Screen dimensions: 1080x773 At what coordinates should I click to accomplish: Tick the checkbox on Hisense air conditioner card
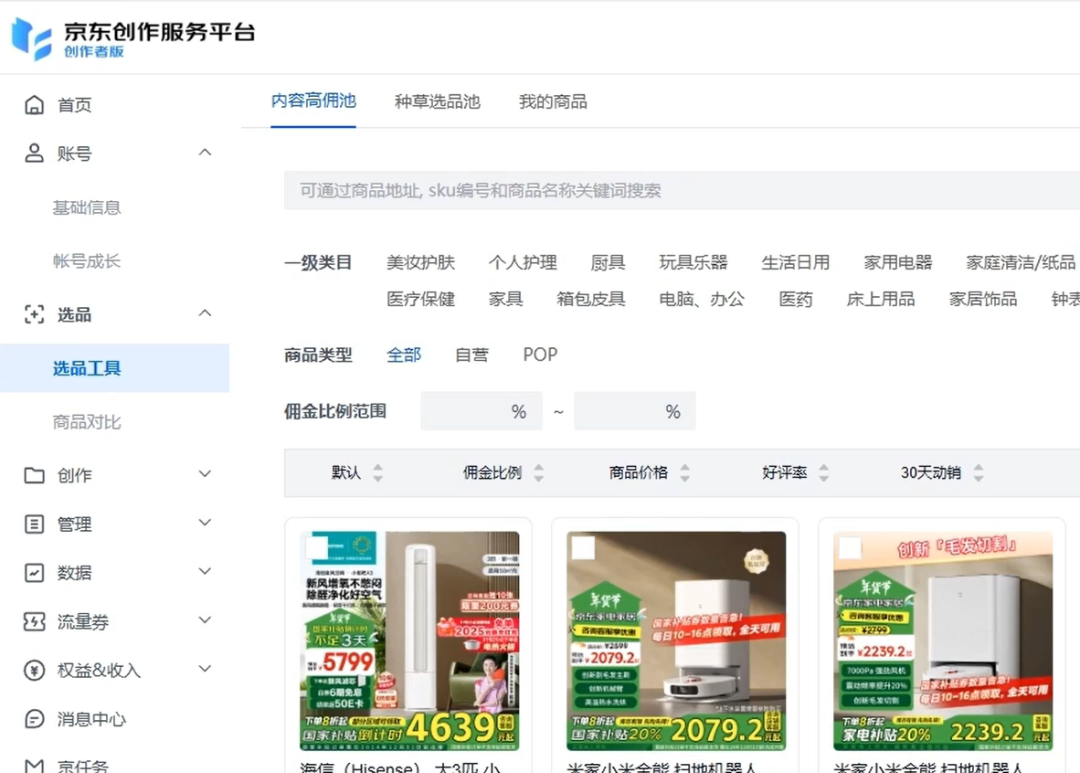[x=317, y=547]
